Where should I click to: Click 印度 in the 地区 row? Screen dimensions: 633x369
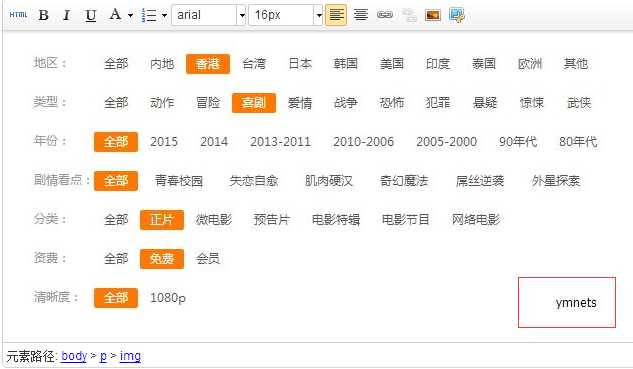[438, 64]
